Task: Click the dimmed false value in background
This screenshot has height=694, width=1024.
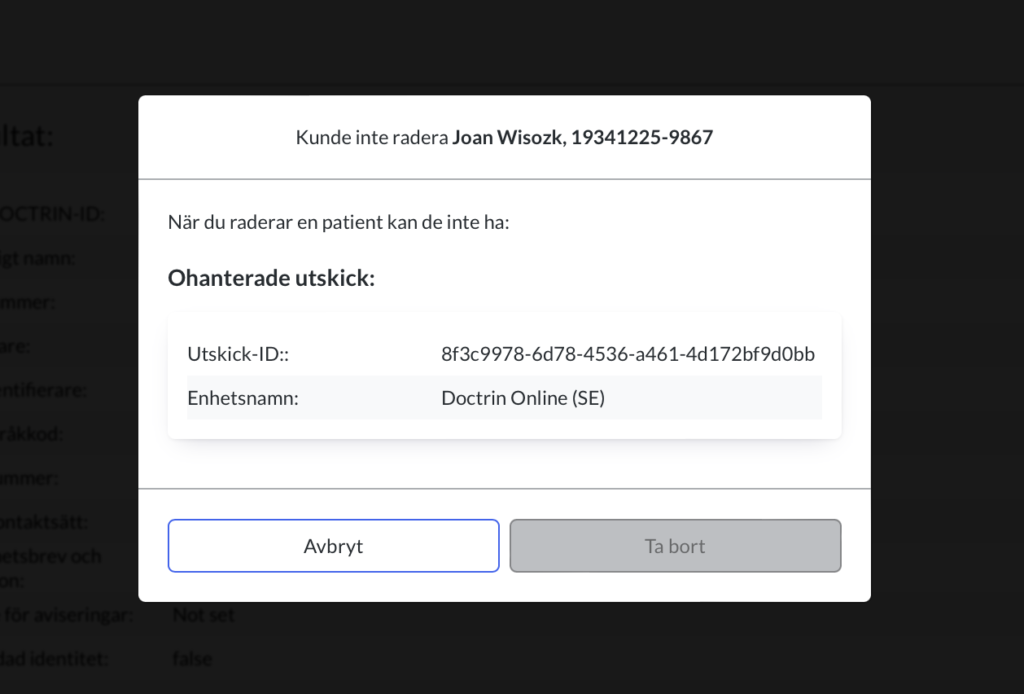Action: (192, 658)
